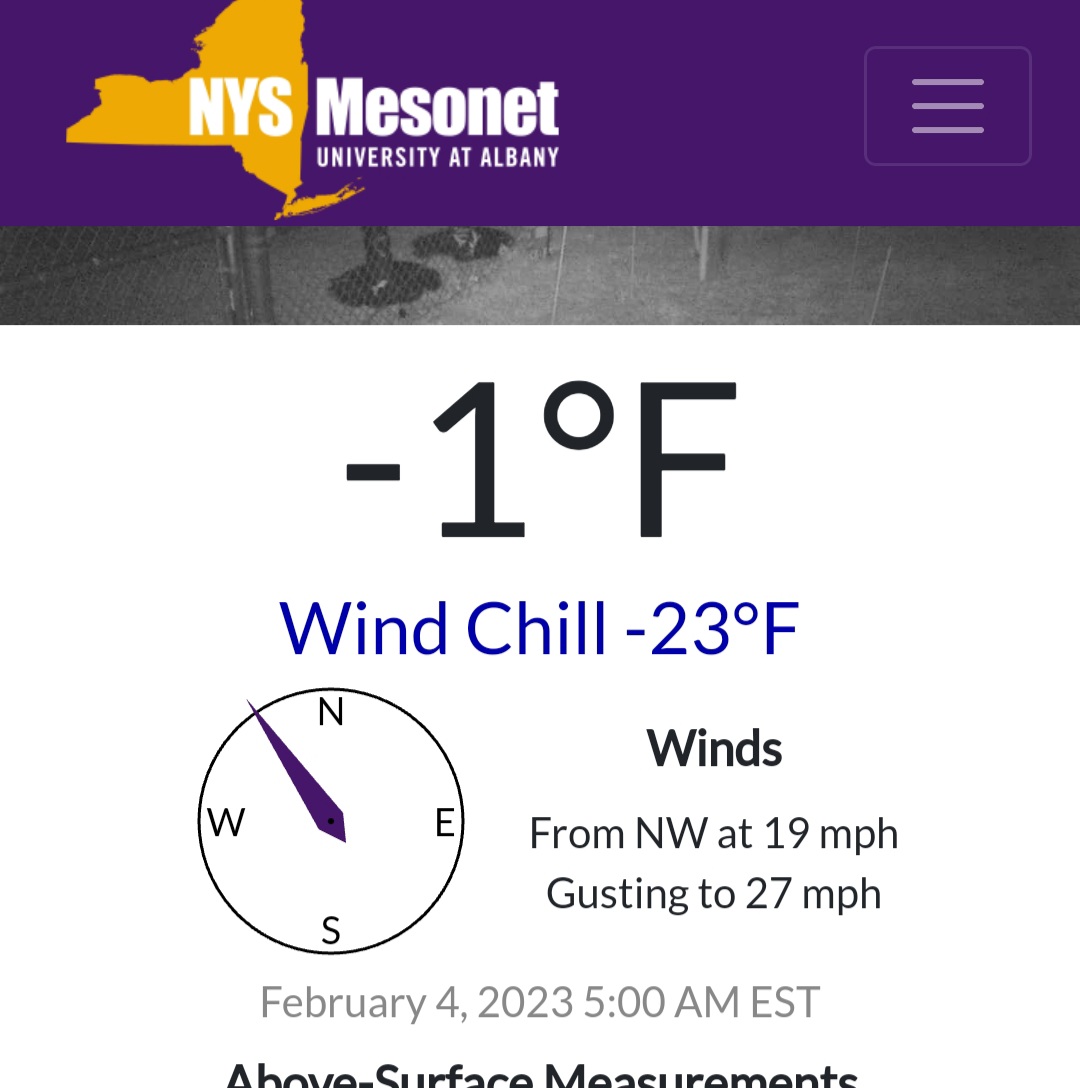Image resolution: width=1080 pixels, height=1088 pixels.
Task: Open the station camera image
Action: [540, 275]
